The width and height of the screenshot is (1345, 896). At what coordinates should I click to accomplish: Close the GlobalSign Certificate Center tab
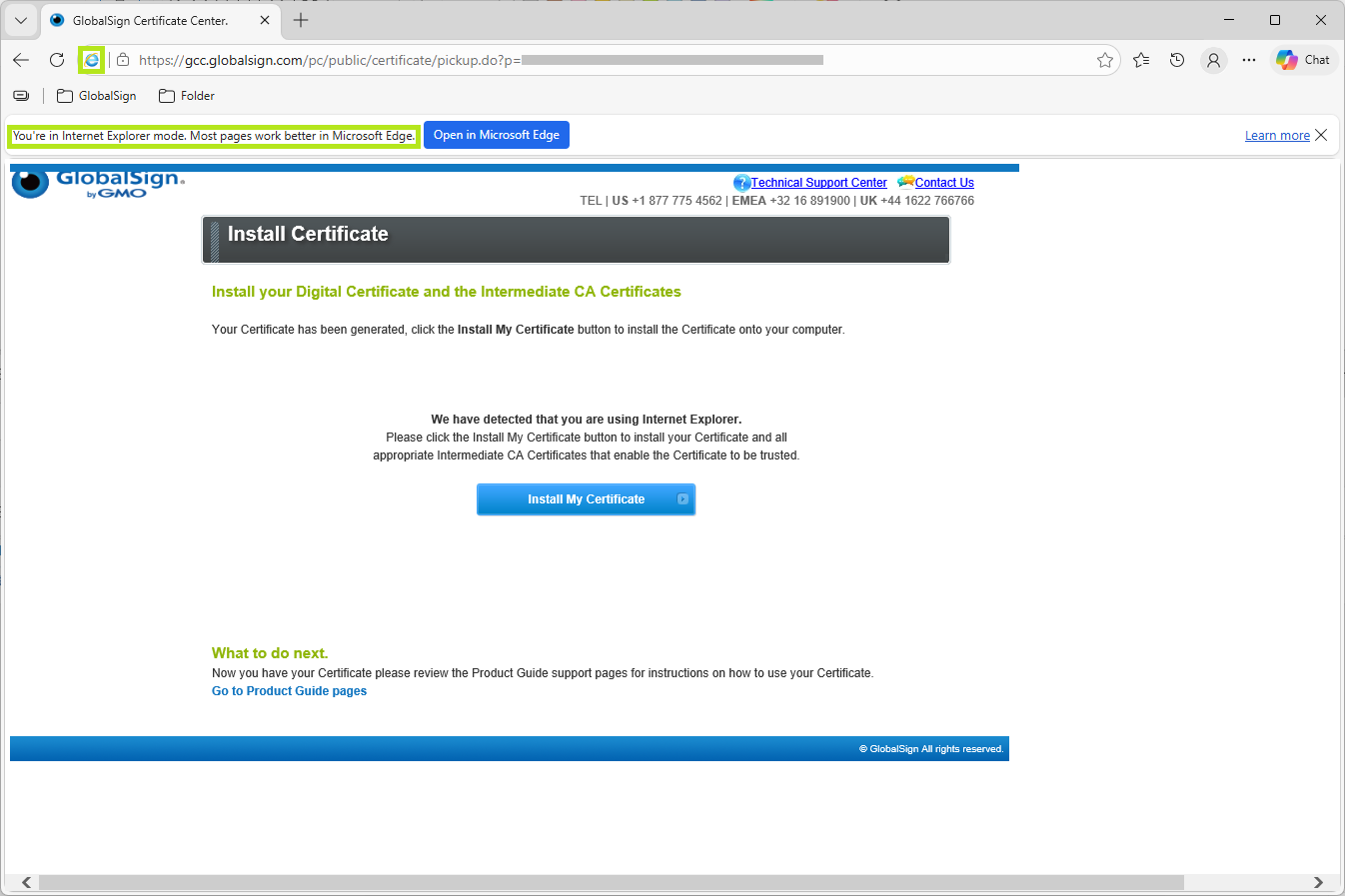(265, 20)
